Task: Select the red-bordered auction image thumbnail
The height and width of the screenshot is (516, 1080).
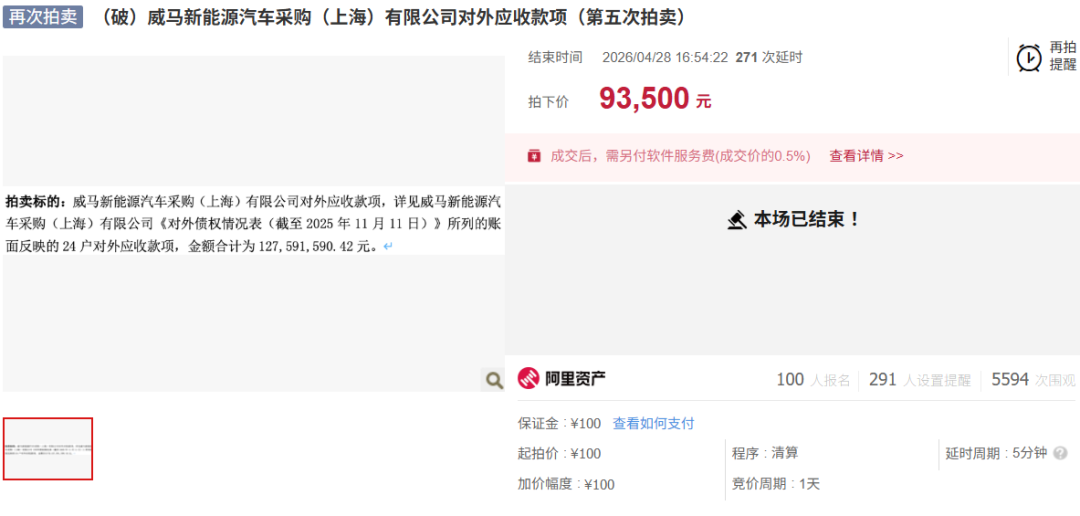Action: tap(48, 448)
